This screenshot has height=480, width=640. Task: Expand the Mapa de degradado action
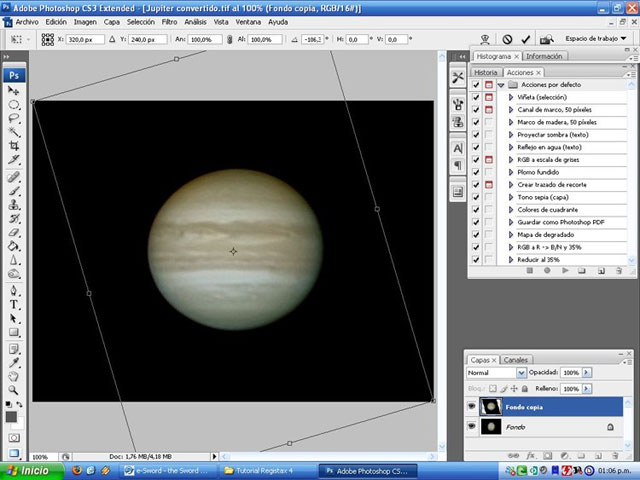coord(511,235)
